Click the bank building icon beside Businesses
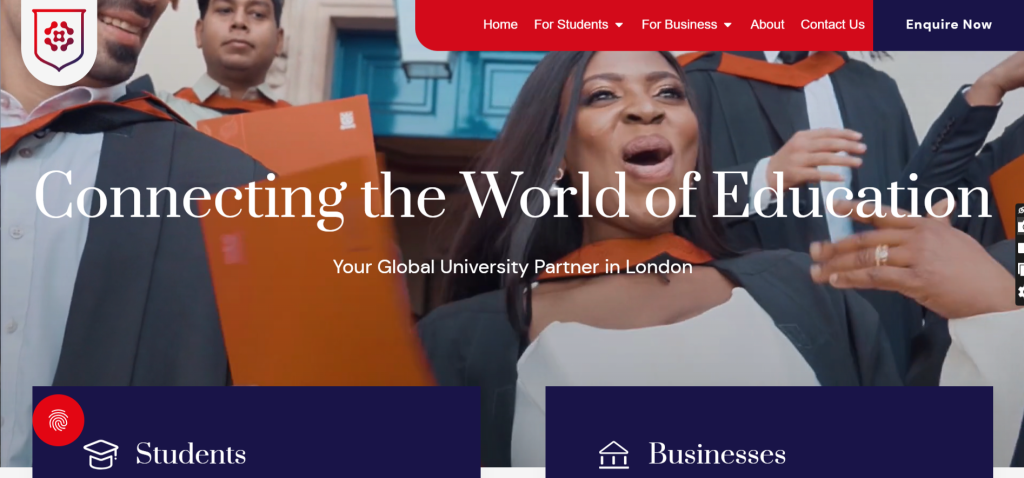Viewport: 1024px width, 478px height. (x=613, y=454)
